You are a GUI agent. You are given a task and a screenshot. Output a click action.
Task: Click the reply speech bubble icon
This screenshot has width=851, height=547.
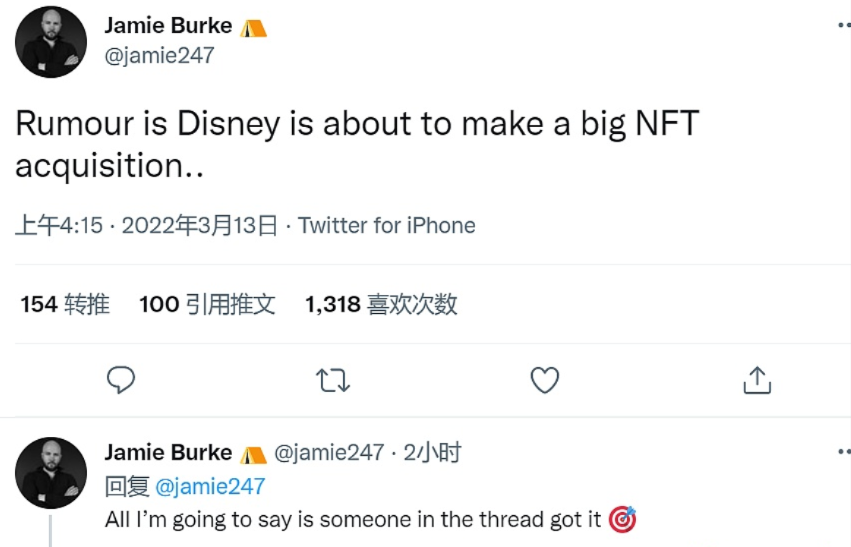coord(121,380)
